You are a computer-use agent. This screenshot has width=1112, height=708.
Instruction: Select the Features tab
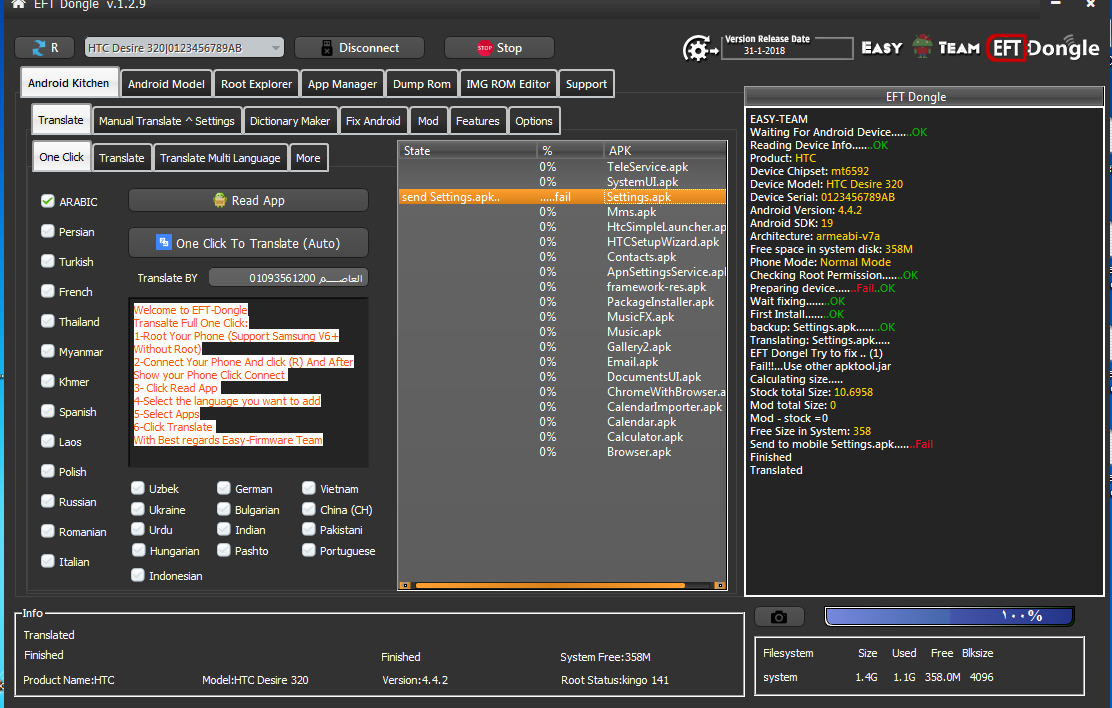pos(478,121)
